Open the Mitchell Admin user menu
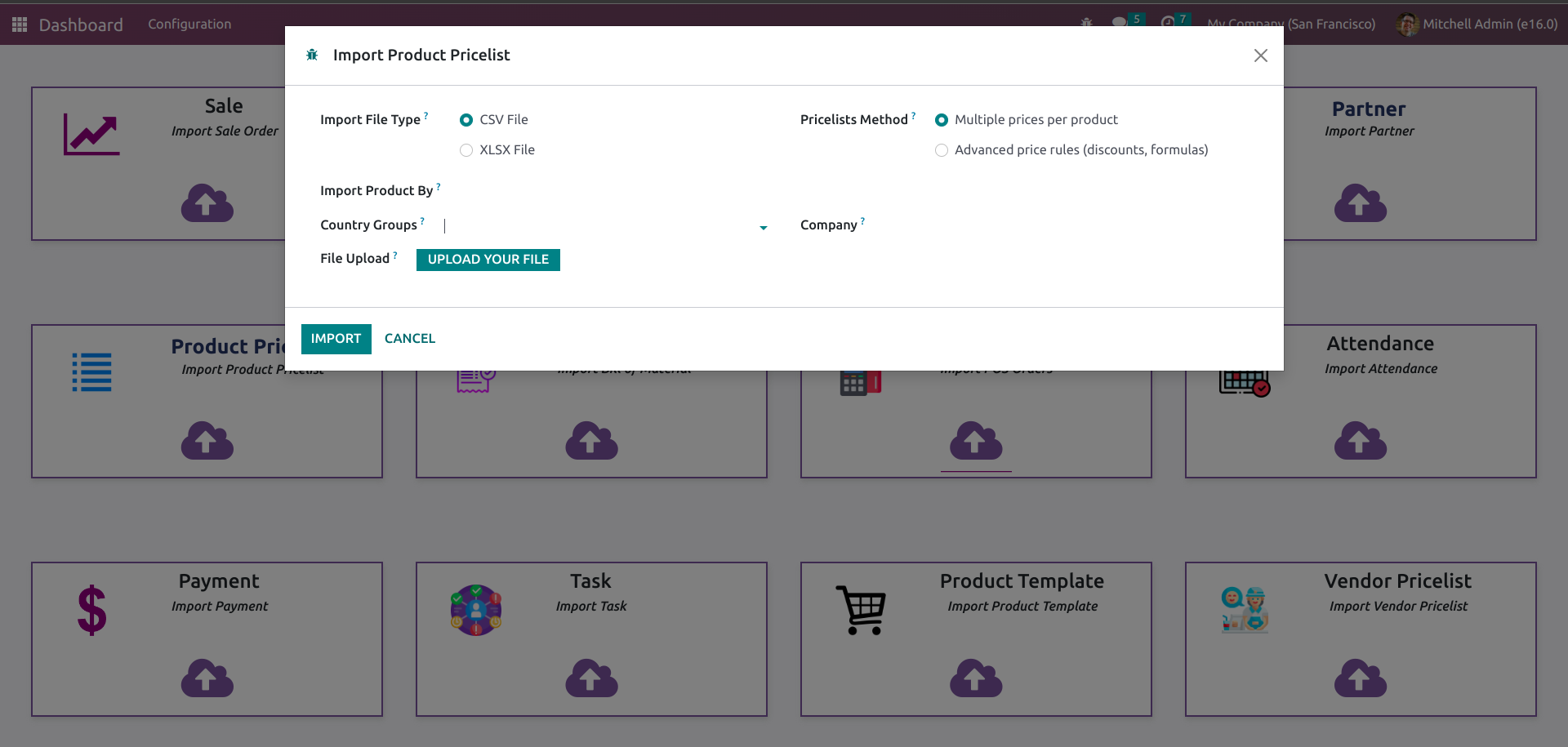Viewport: 1568px width, 747px height. pyautogui.click(x=1477, y=24)
